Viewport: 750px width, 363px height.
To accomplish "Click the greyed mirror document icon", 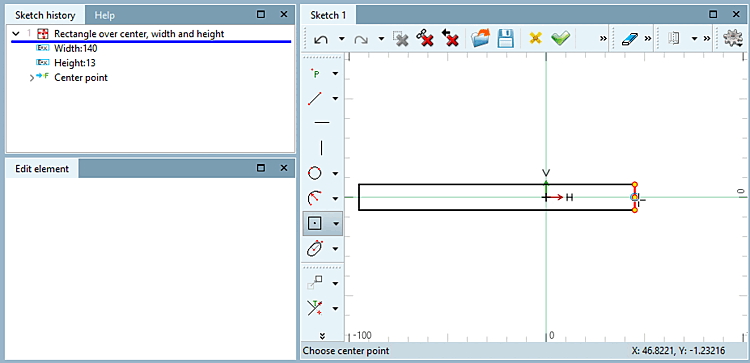I will pyautogui.click(x=674, y=39).
